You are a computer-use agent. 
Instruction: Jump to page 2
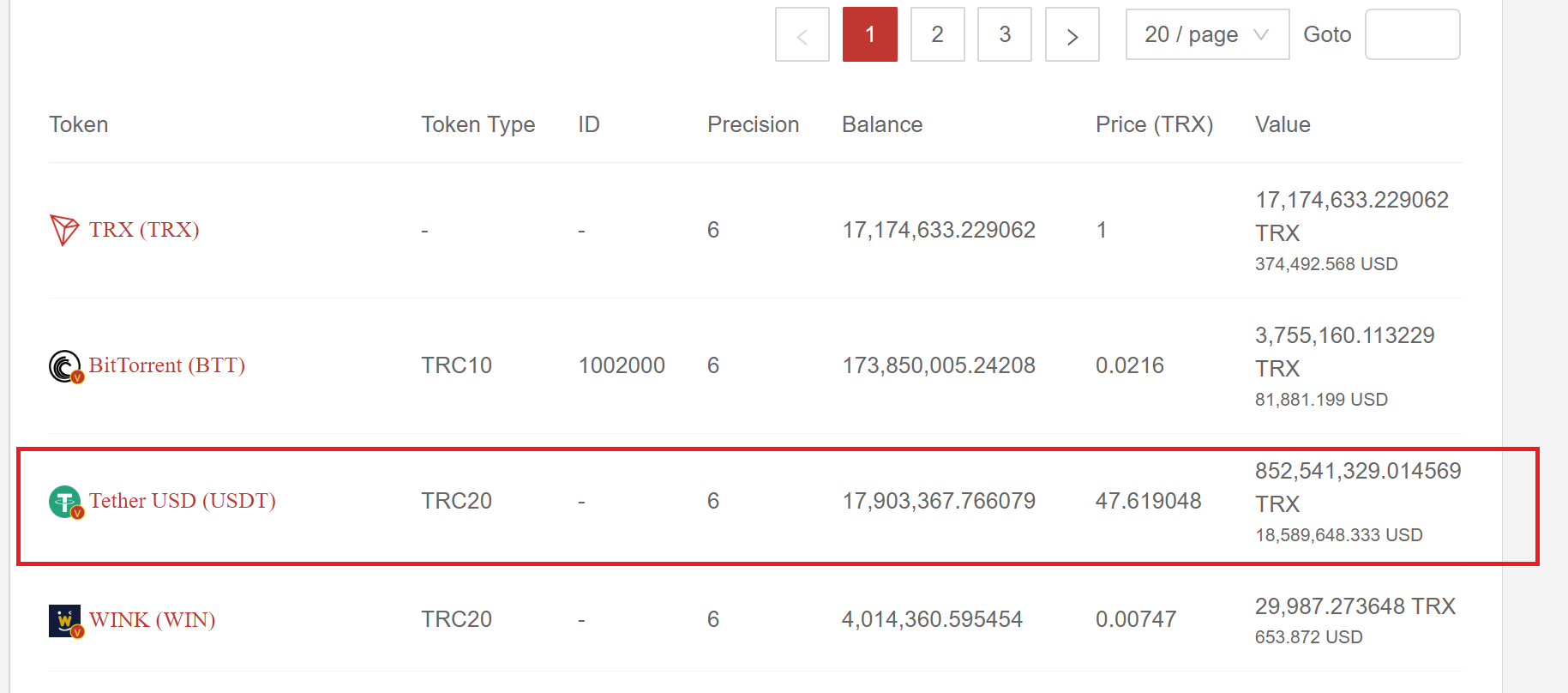point(937,35)
